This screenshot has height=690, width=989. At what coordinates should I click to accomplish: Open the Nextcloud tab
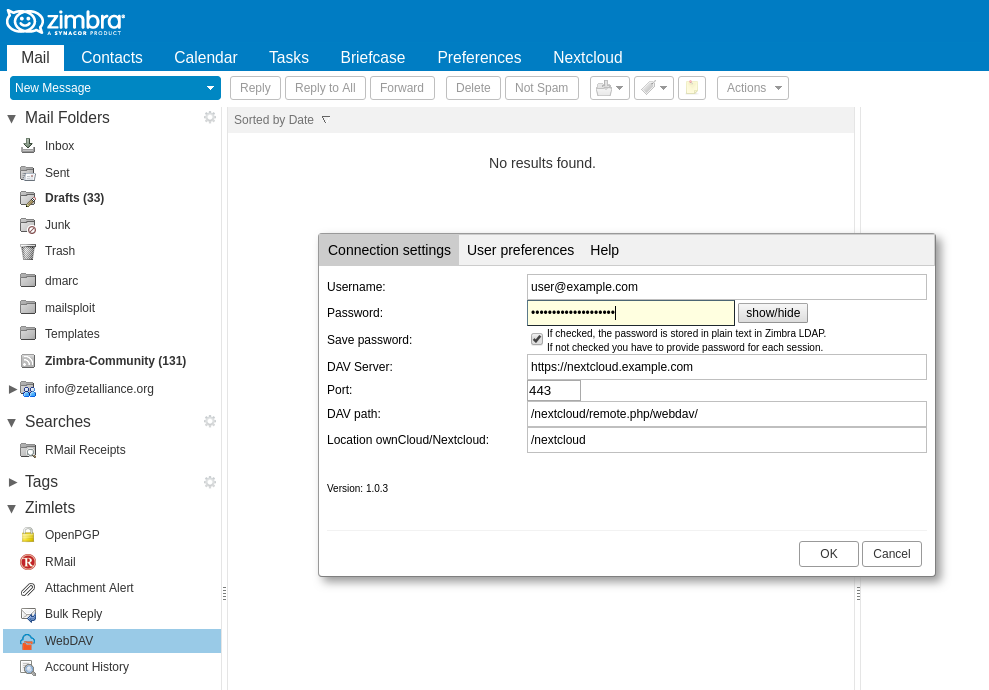pos(587,57)
